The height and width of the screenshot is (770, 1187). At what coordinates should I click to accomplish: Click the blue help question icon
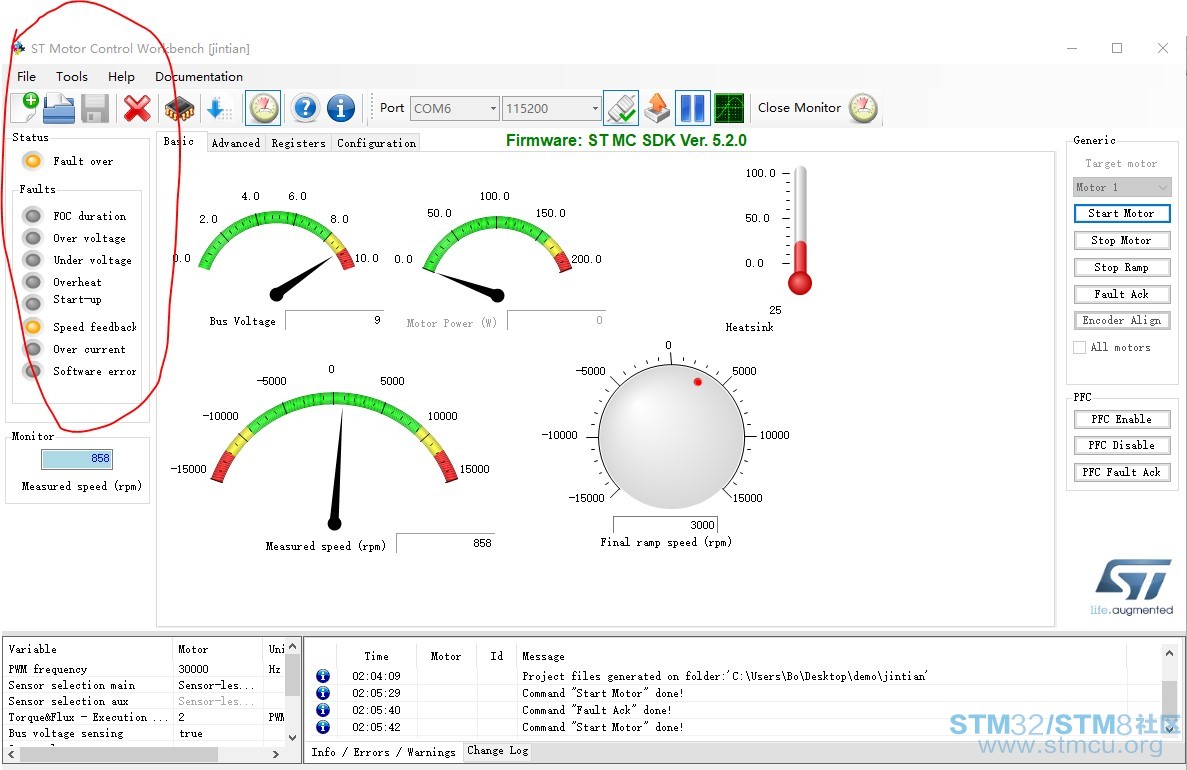tap(305, 108)
